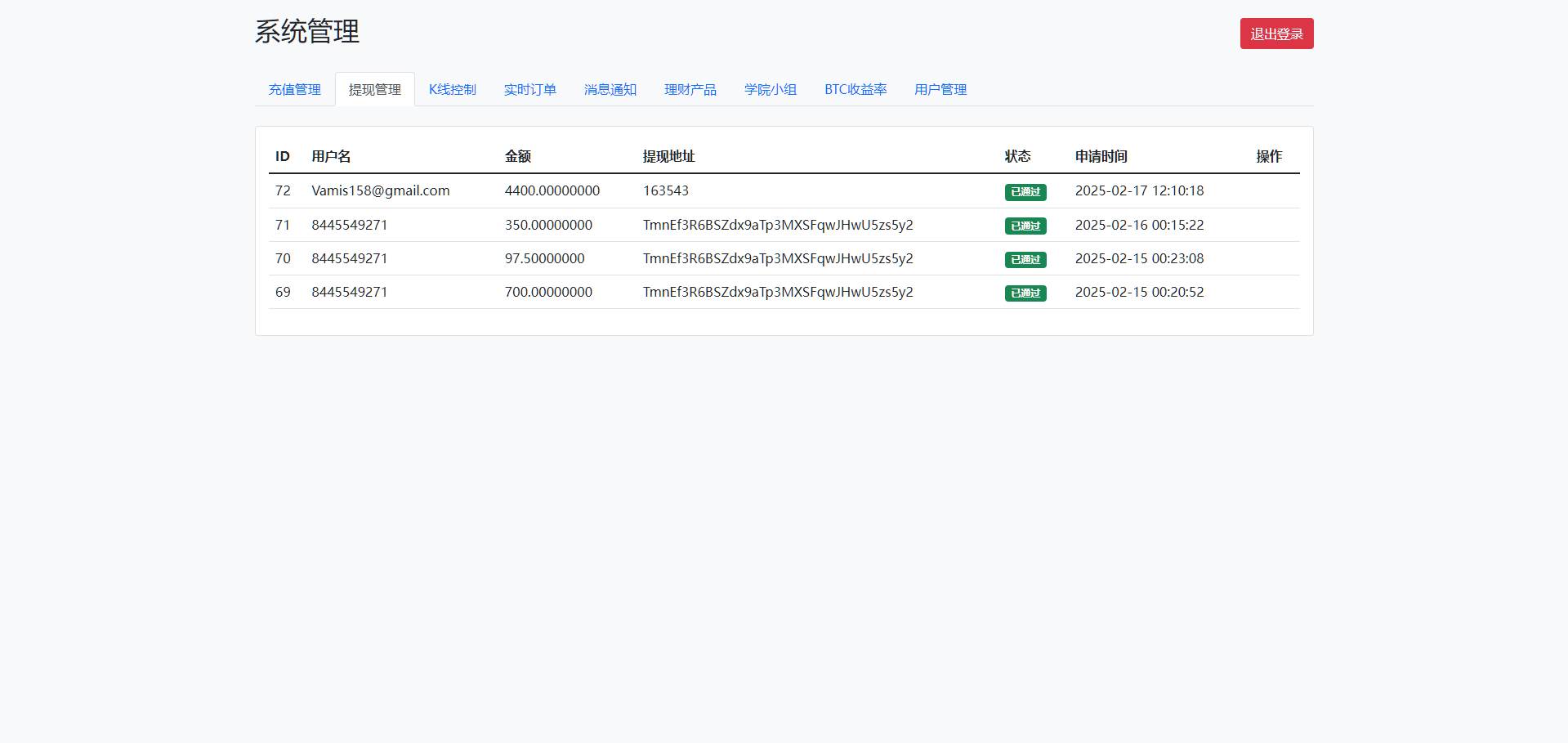Switch to the 学院小组 tab
This screenshot has width=1568, height=743.
pyautogui.click(x=770, y=89)
